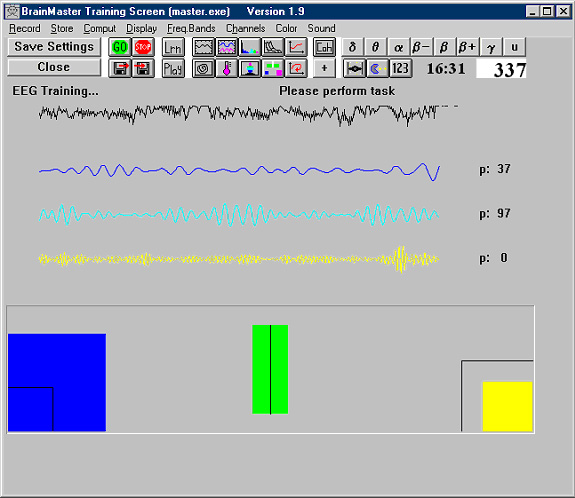Click the blue filtered waveform trace
This screenshot has height=498, width=575.
pos(239,172)
